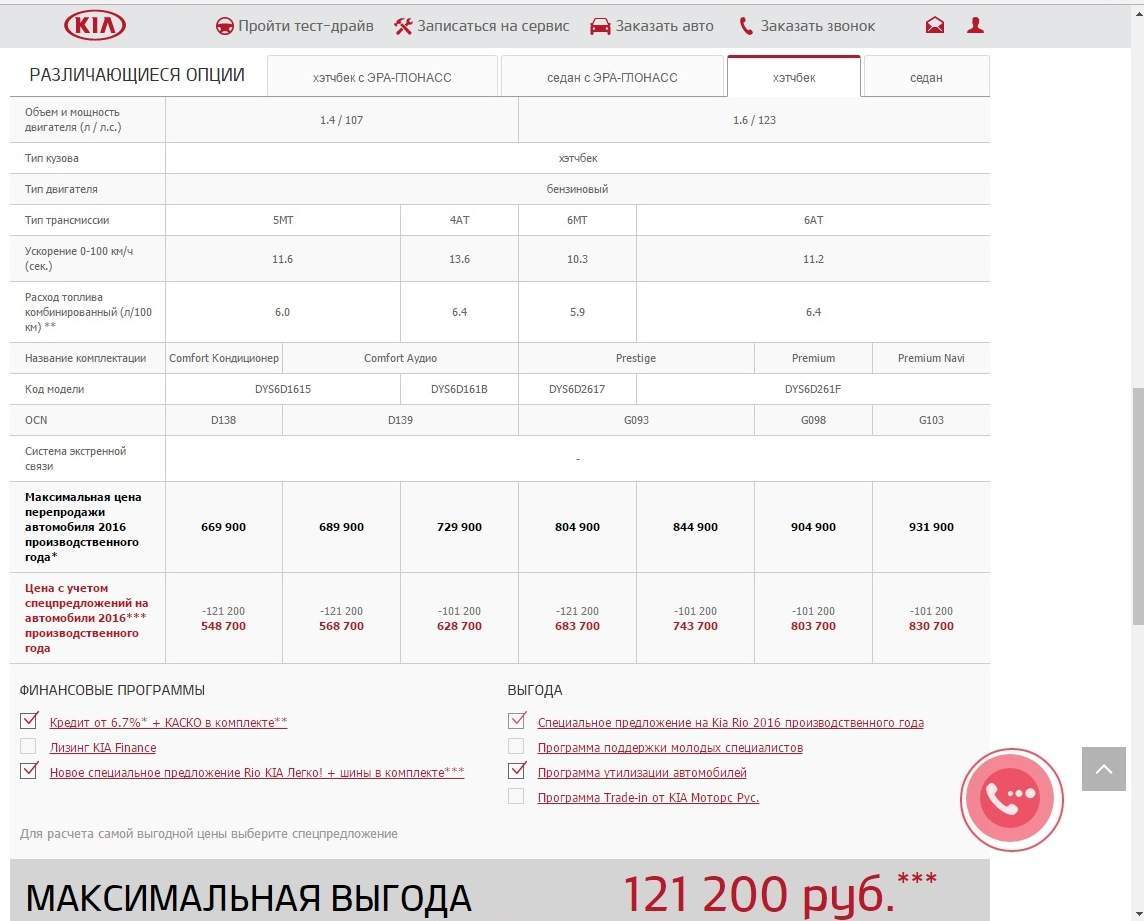Uncheck Rio KIA Легко! special offer checkbox
This screenshot has height=921, width=1144.
click(28, 771)
